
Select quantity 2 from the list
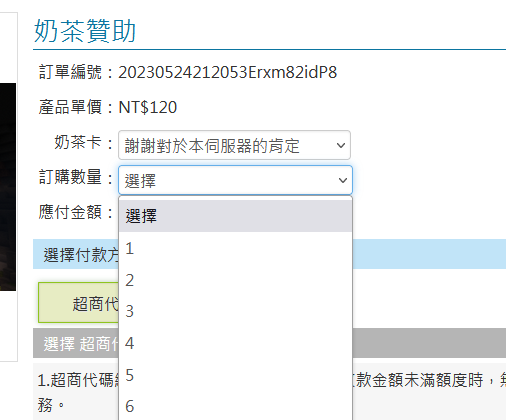(235, 280)
